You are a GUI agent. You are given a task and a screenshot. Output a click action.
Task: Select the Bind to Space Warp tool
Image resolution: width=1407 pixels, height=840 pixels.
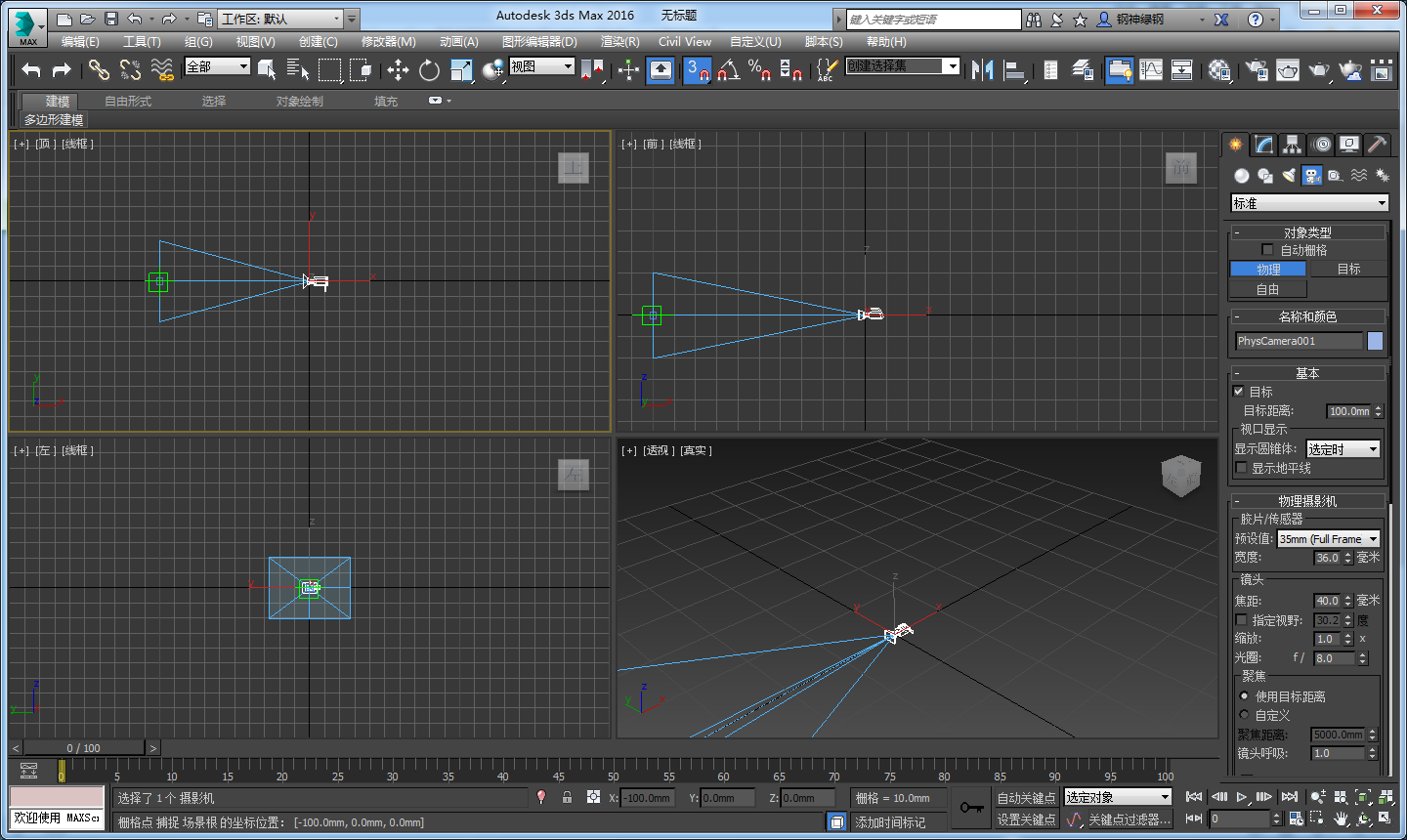coord(162,69)
